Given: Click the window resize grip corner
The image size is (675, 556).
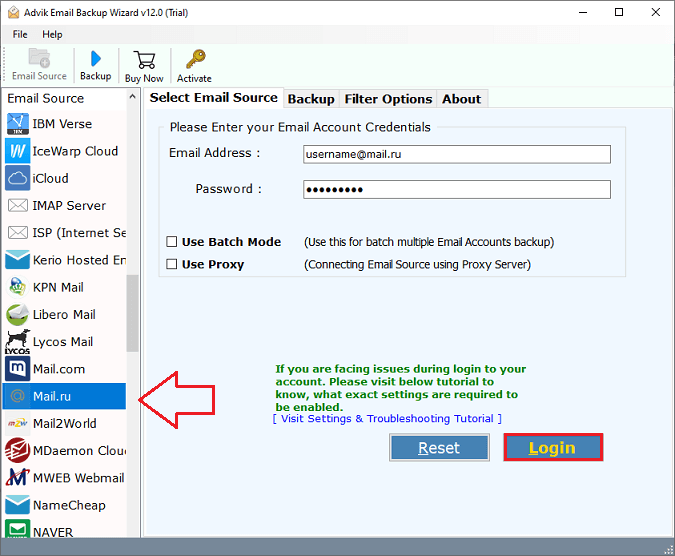Looking at the screenshot, I should pos(669,550).
